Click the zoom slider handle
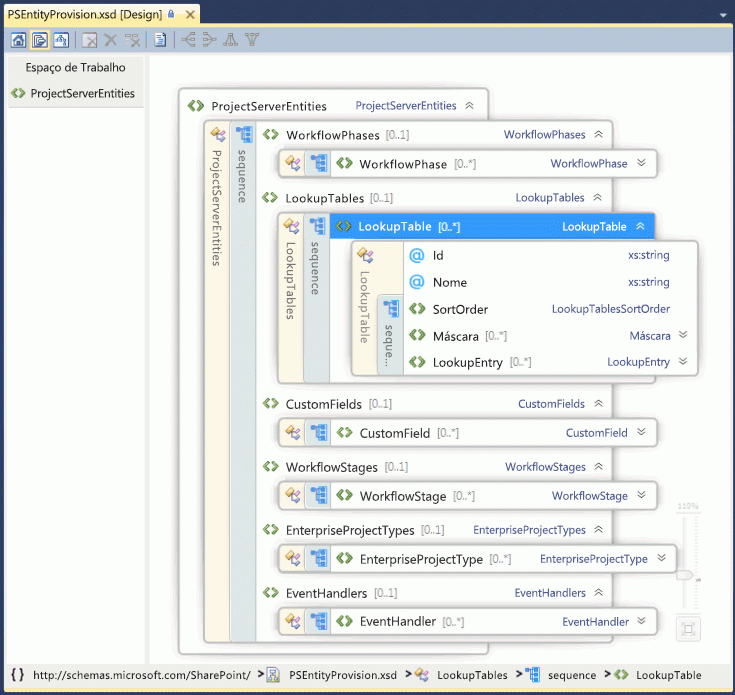Viewport: 735px width, 695px height. (685, 575)
